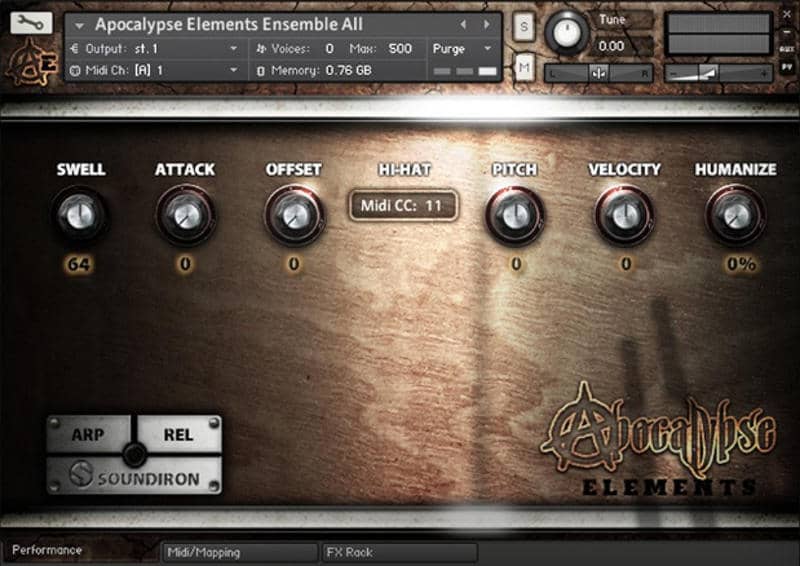Click the Pitch knob
This screenshot has height=566, width=800.
(x=515, y=215)
